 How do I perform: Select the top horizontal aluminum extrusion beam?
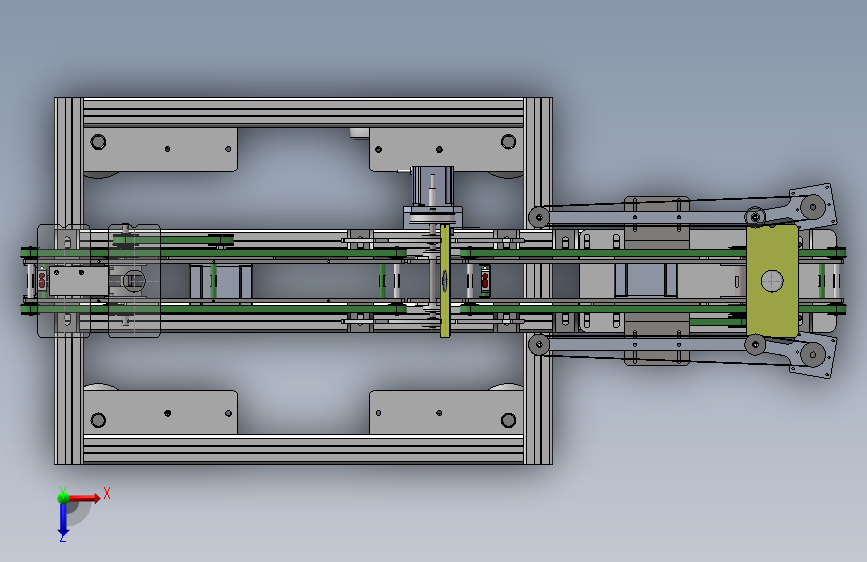pyautogui.click(x=303, y=113)
